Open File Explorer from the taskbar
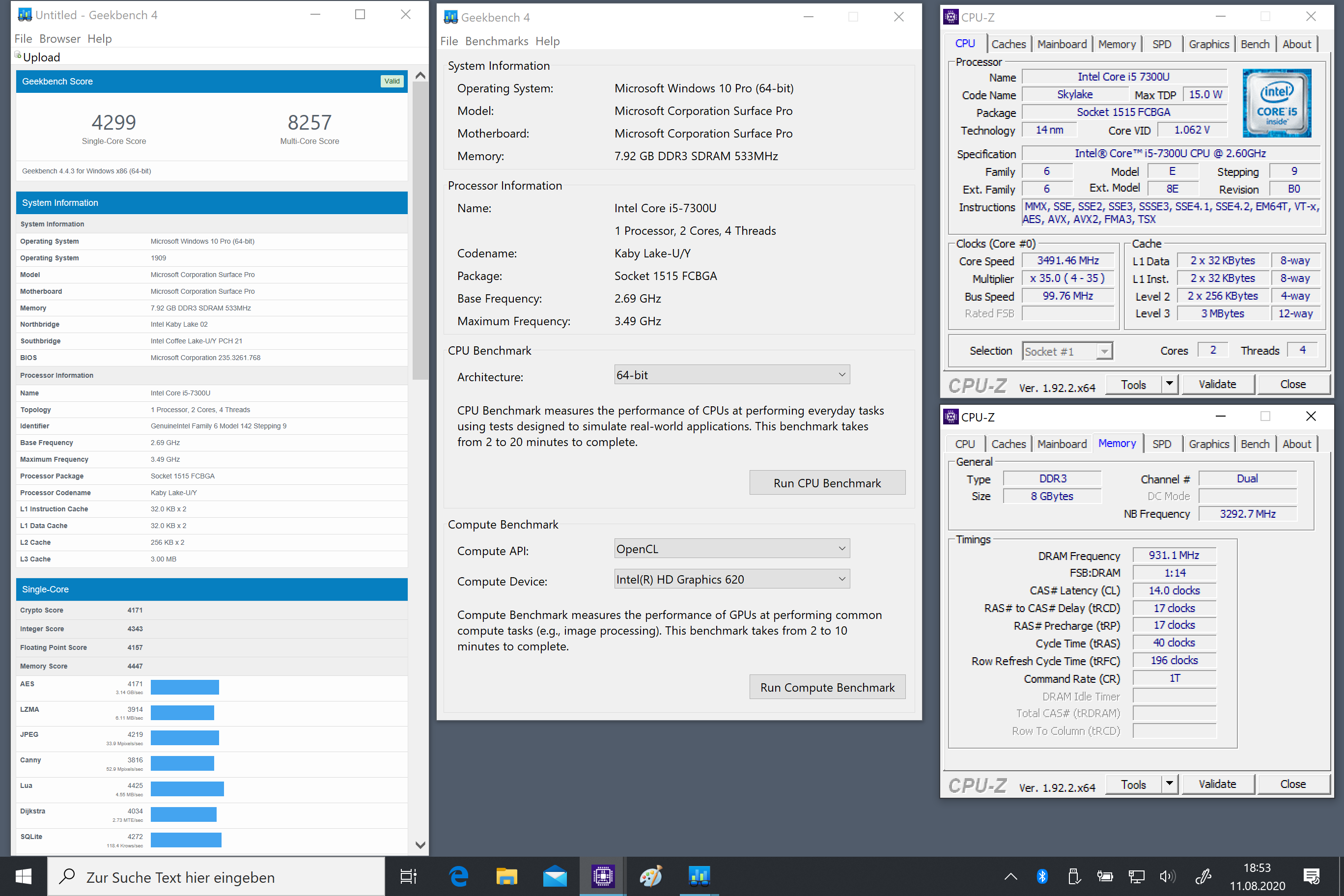The height and width of the screenshot is (896, 1344). coord(506,876)
